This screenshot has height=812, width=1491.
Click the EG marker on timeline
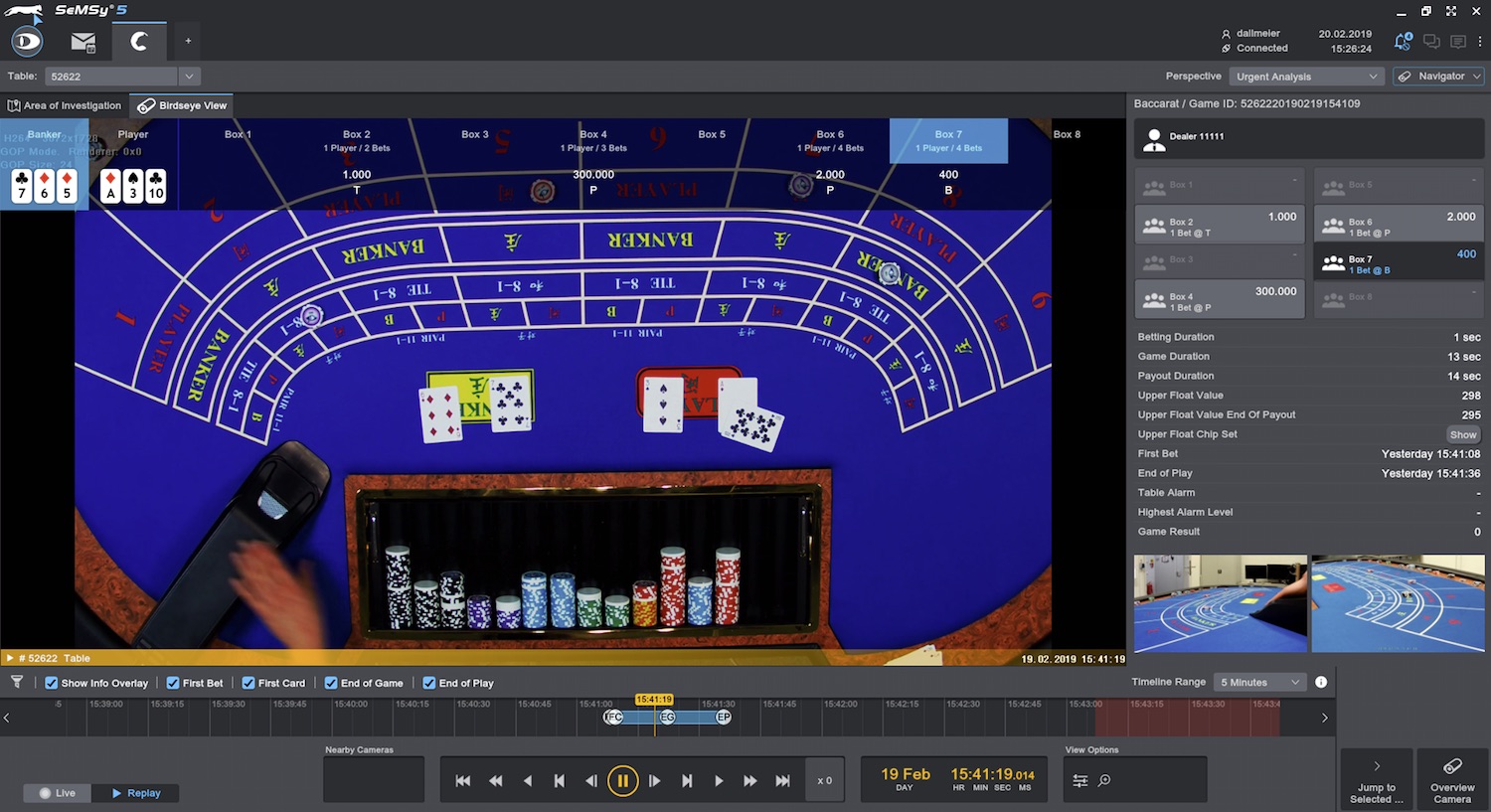pyautogui.click(x=667, y=717)
